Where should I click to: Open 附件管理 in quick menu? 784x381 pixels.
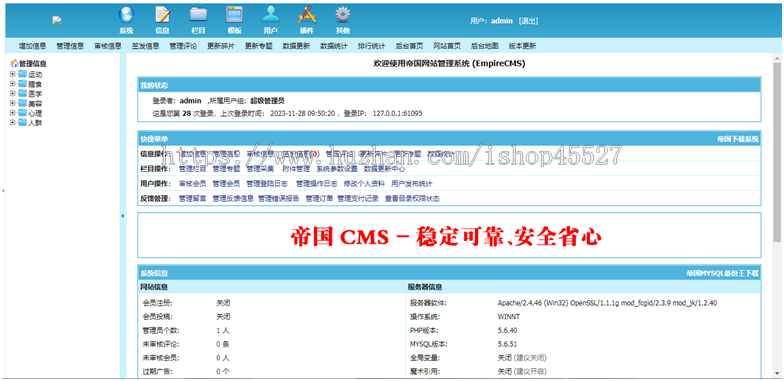[x=296, y=169]
